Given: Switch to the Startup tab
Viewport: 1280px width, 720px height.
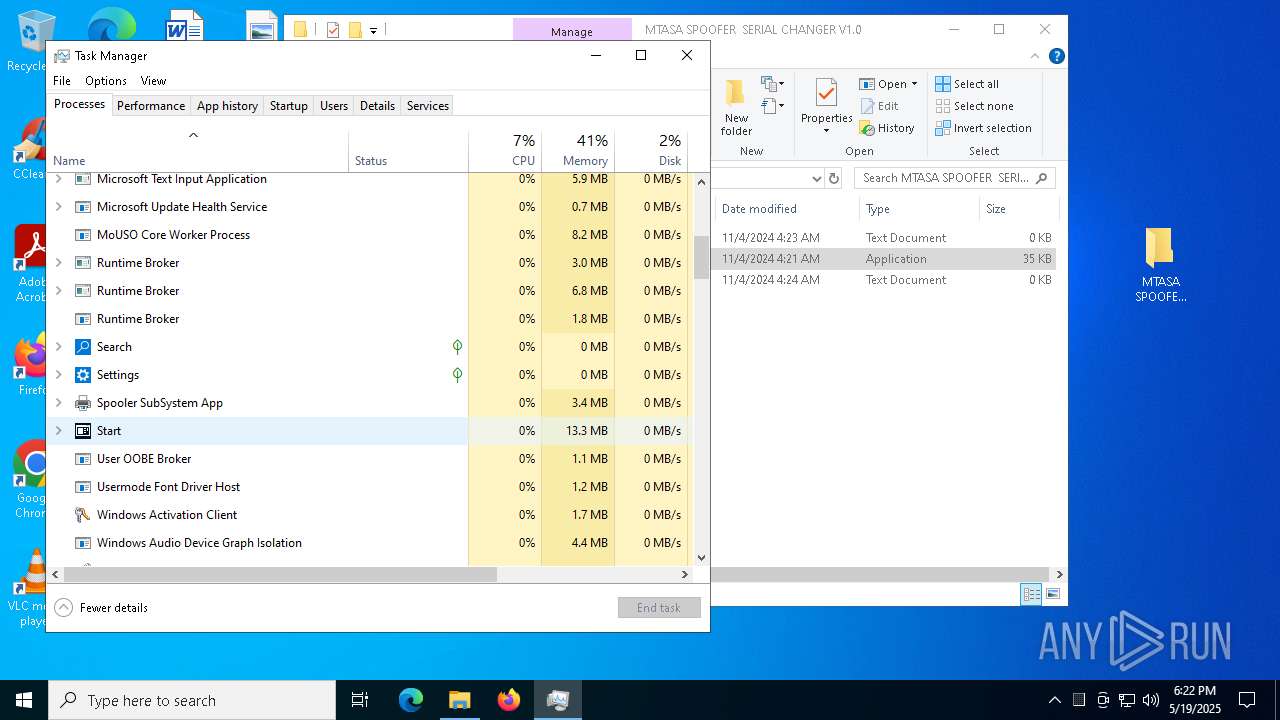Looking at the screenshot, I should click(289, 106).
